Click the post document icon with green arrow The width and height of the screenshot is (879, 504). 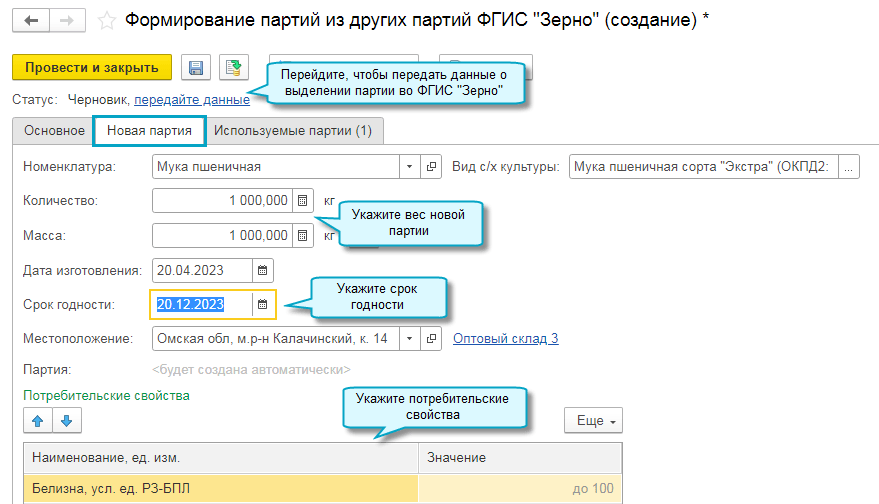pos(233,67)
